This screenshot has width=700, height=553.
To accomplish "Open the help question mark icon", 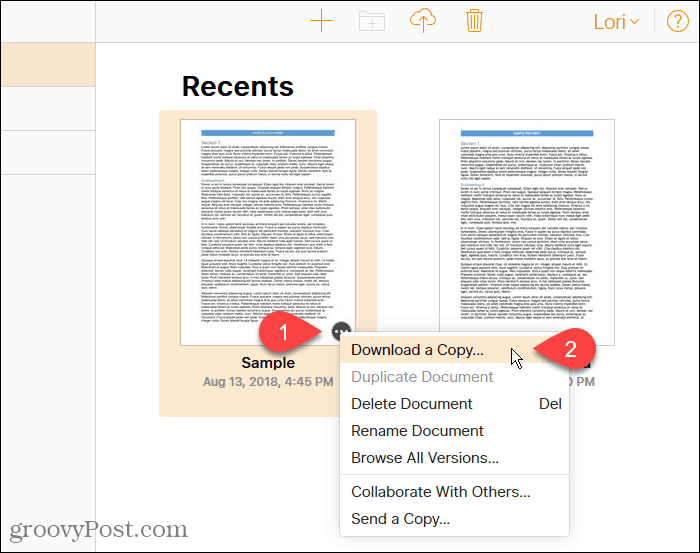I will point(677,21).
